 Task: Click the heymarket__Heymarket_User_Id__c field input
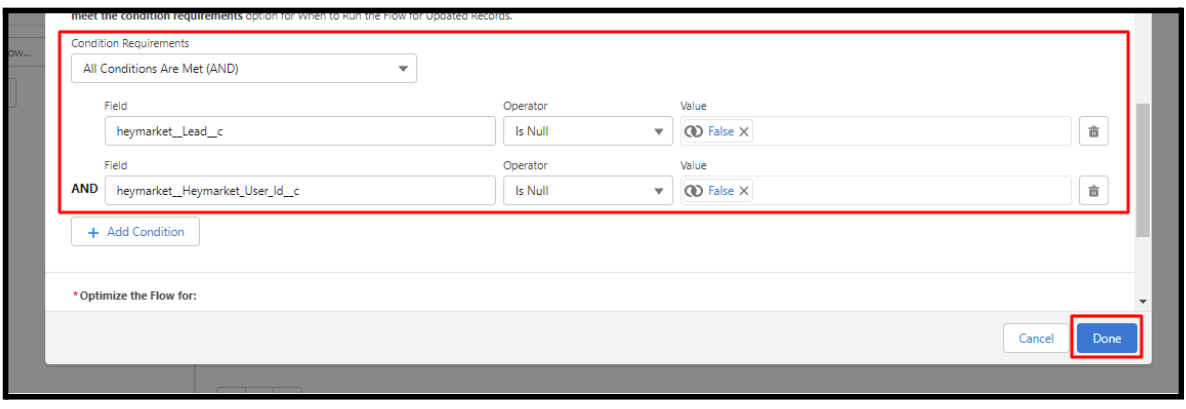300,191
